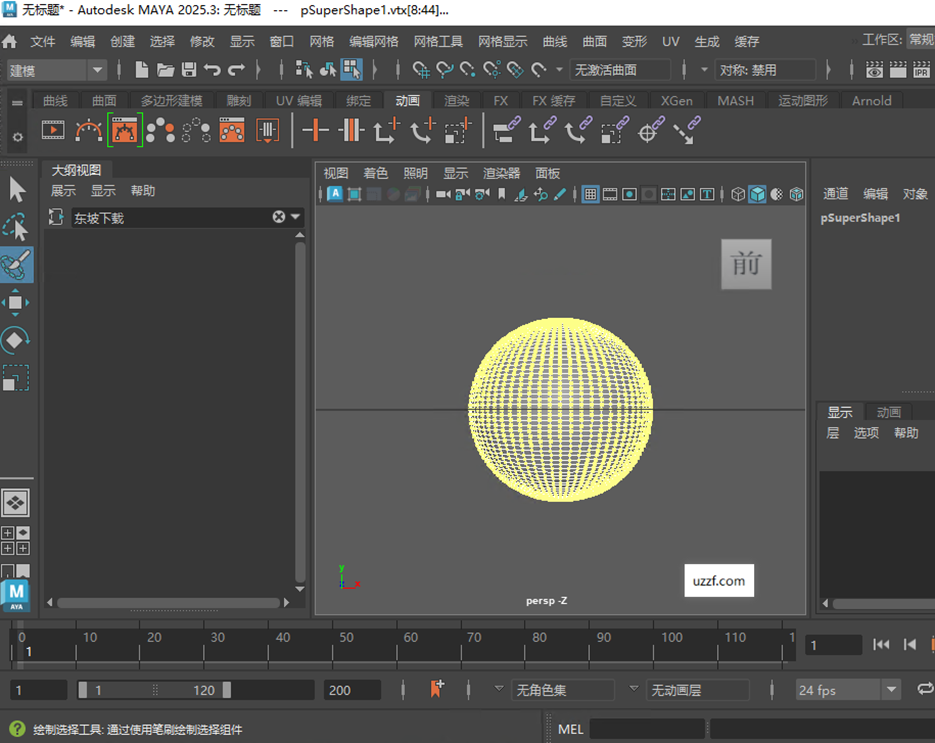Switch to the 动画 layer tab
The height and width of the screenshot is (743, 935).
tap(888, 412)
